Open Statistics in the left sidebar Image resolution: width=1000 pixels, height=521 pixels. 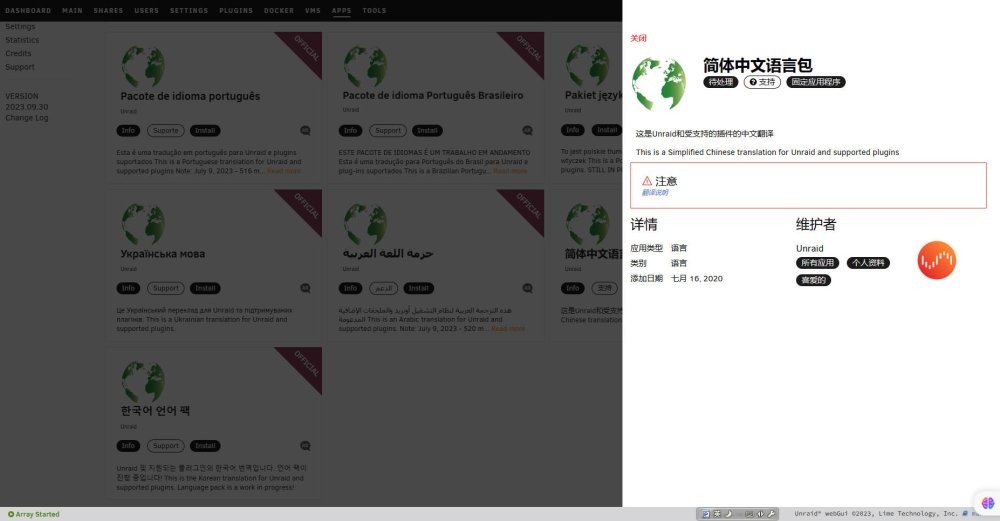22,40
